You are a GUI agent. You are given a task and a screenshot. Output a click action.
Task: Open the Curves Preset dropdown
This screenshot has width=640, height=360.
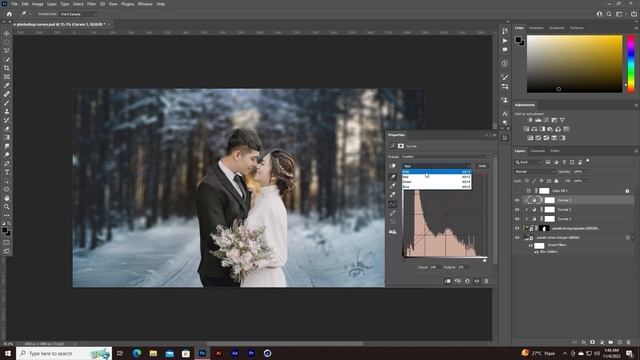point(445,156)
